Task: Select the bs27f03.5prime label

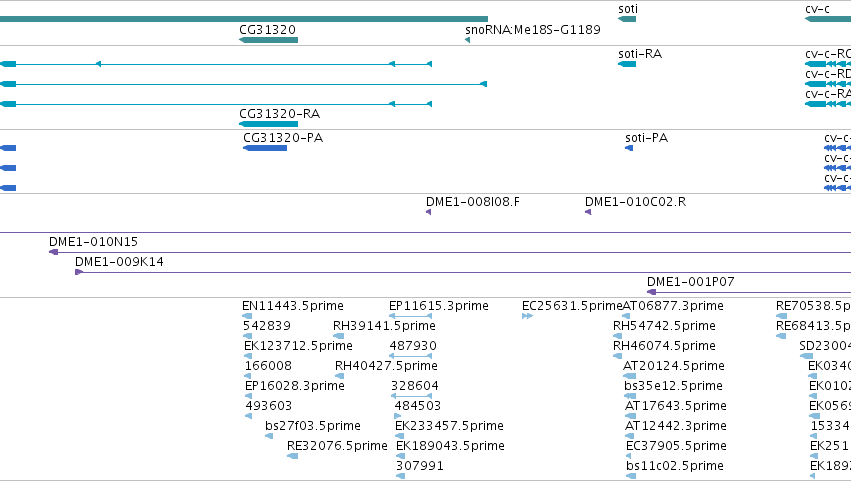Action: 313,426
